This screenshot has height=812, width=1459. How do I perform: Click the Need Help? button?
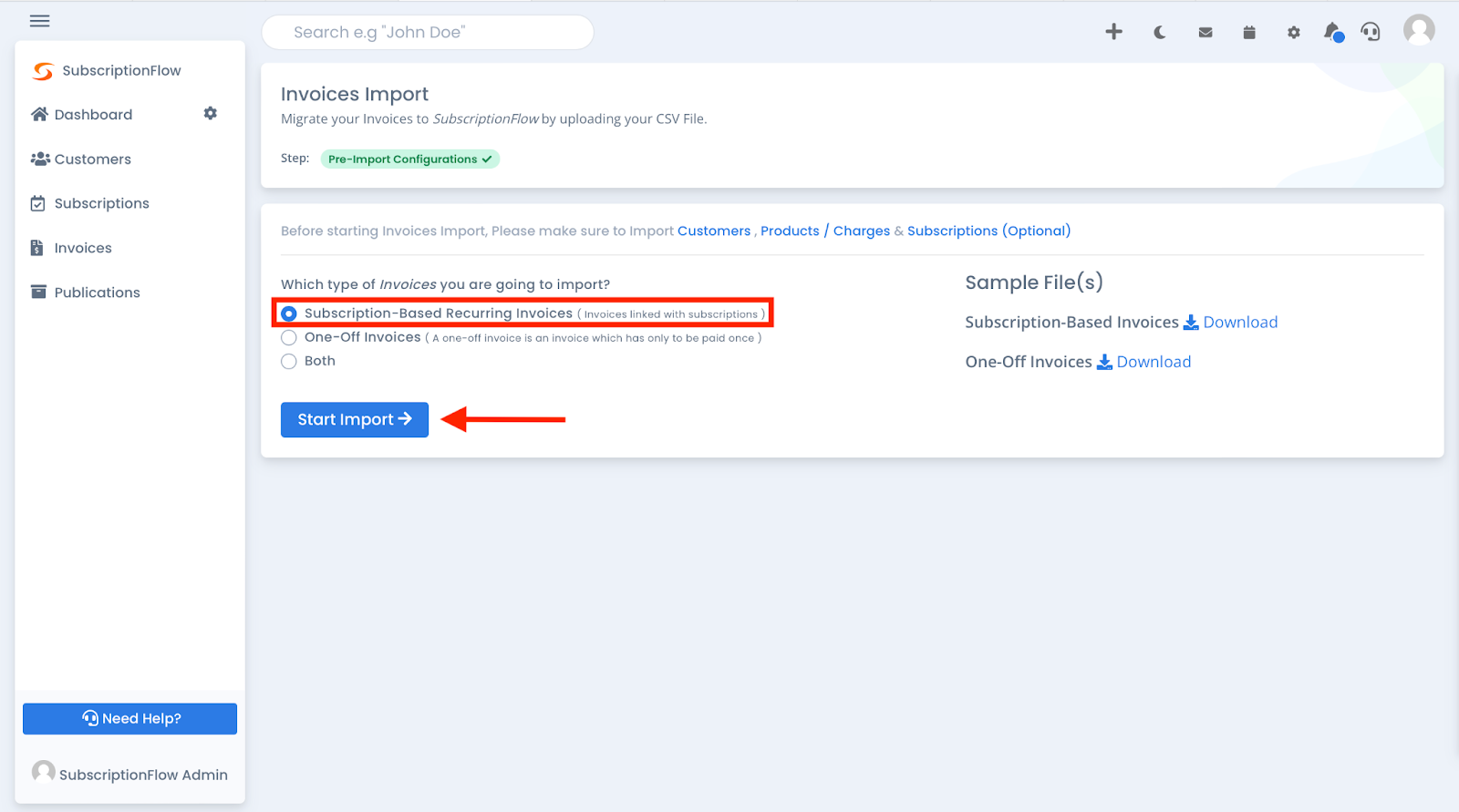tap(129, 718)
